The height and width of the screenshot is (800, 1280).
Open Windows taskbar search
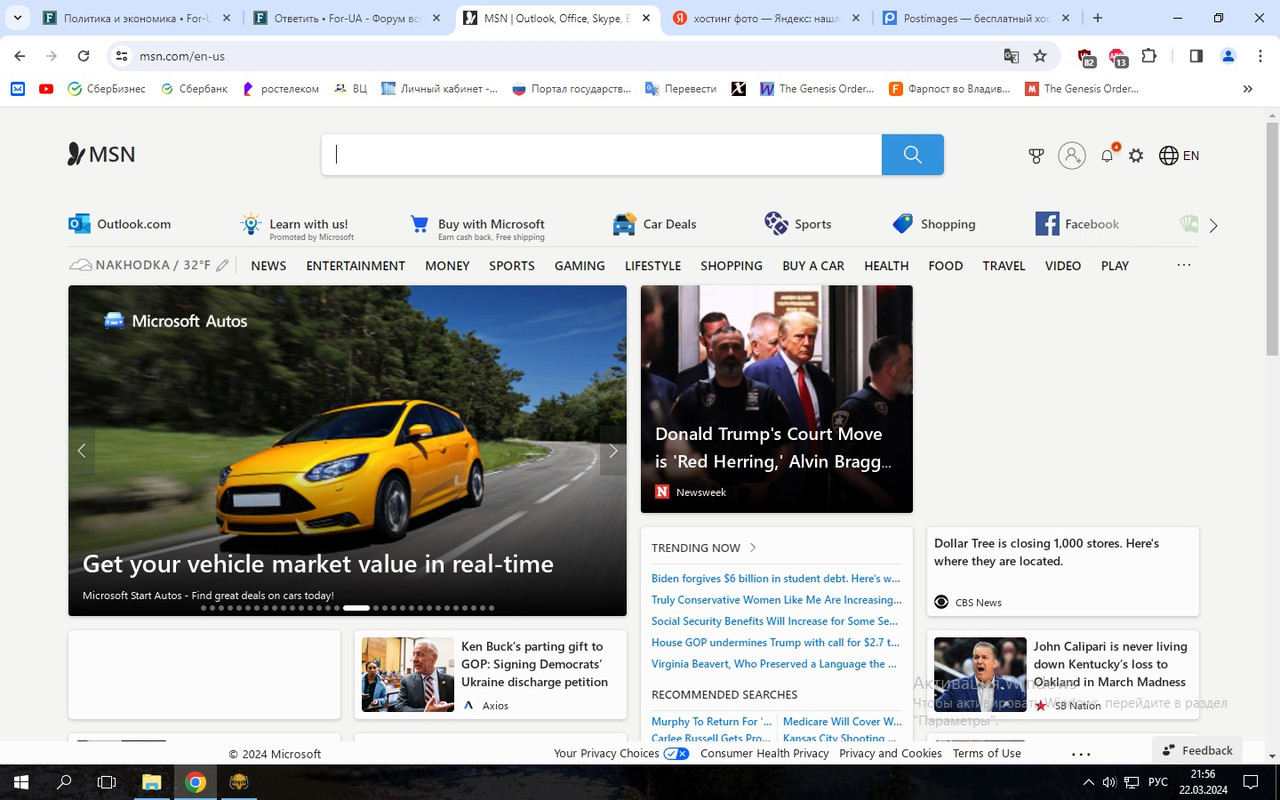(64, 782)
